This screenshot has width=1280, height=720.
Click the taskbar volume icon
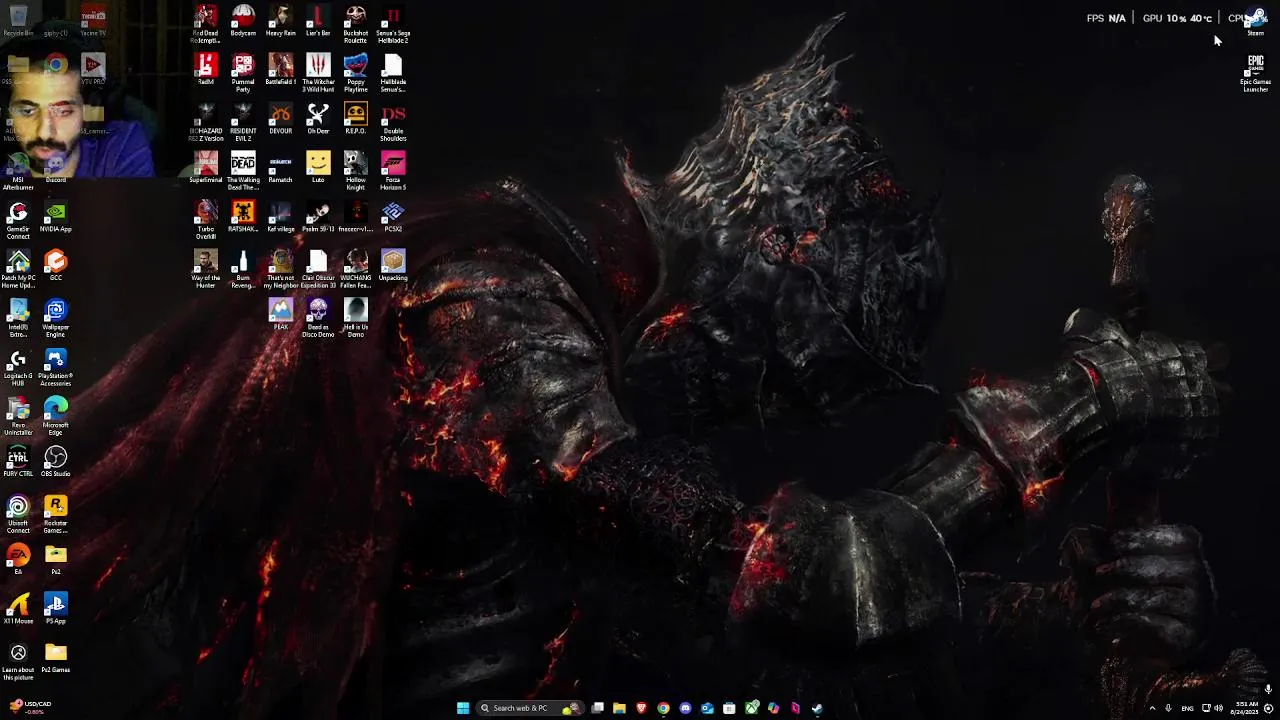(x=1218, y=708)
